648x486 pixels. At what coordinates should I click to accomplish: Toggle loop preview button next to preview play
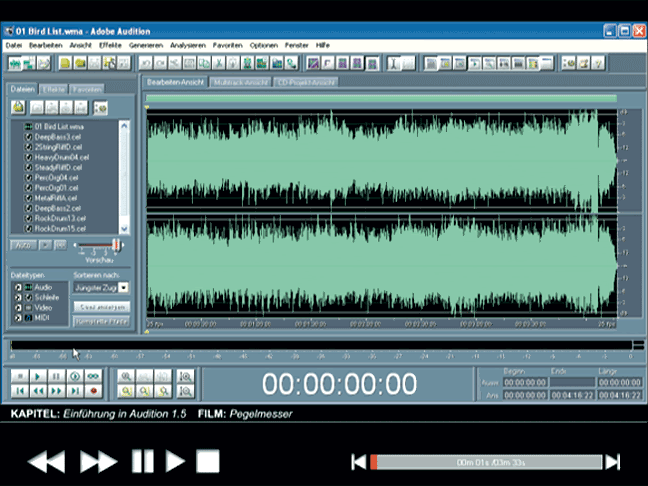pos(60,245)
